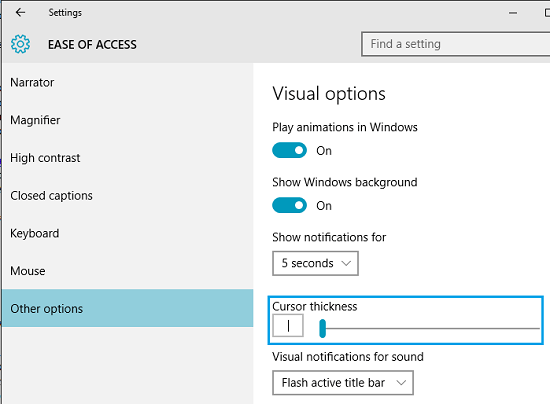Screen dimensions: 550x404
Task: Click the Cursor thickness slider handle
Action: point(322,329)
